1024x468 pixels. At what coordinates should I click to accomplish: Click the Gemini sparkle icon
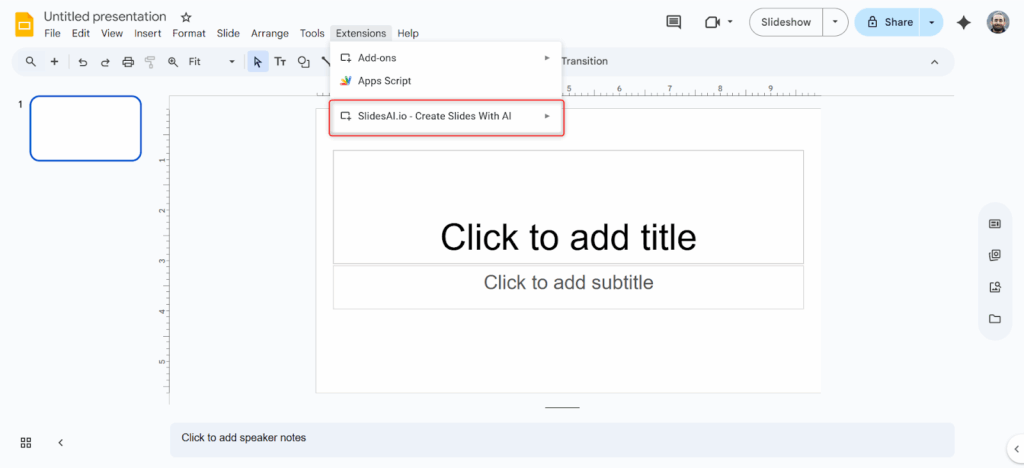[963, 22]
